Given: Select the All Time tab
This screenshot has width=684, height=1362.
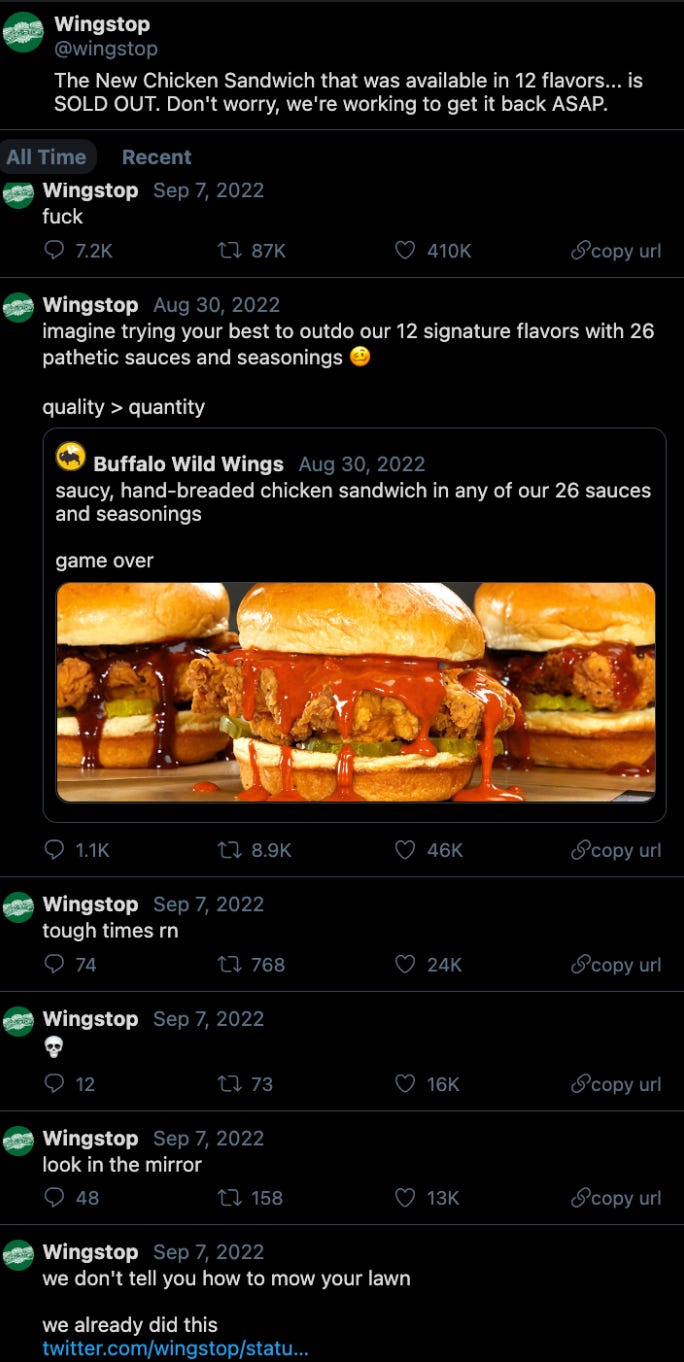Looking at the screenshot, I should pyautogui.click(x=48, y=156).
